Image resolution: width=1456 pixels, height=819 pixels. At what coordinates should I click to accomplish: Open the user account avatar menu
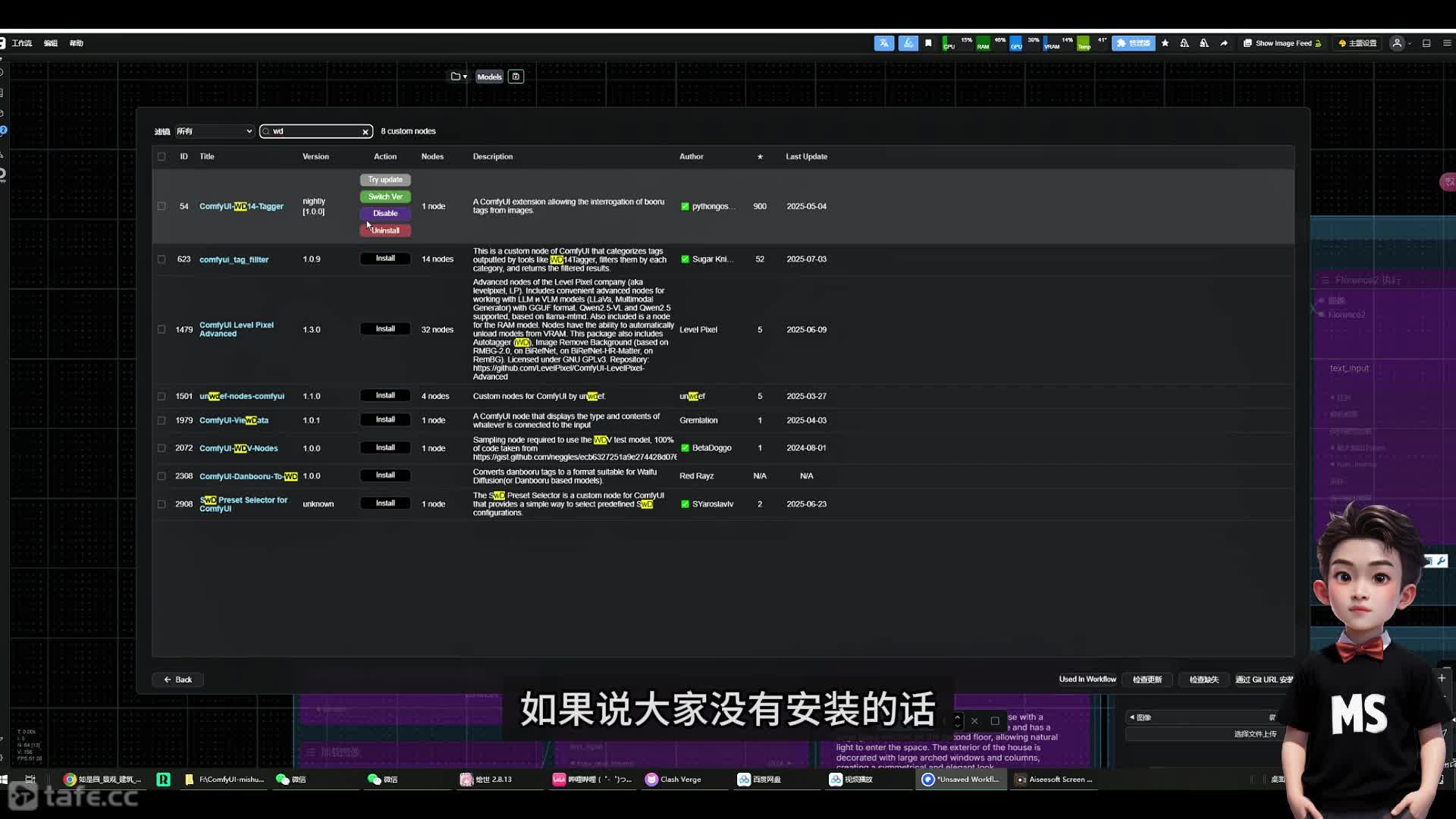coord(1397,43)
